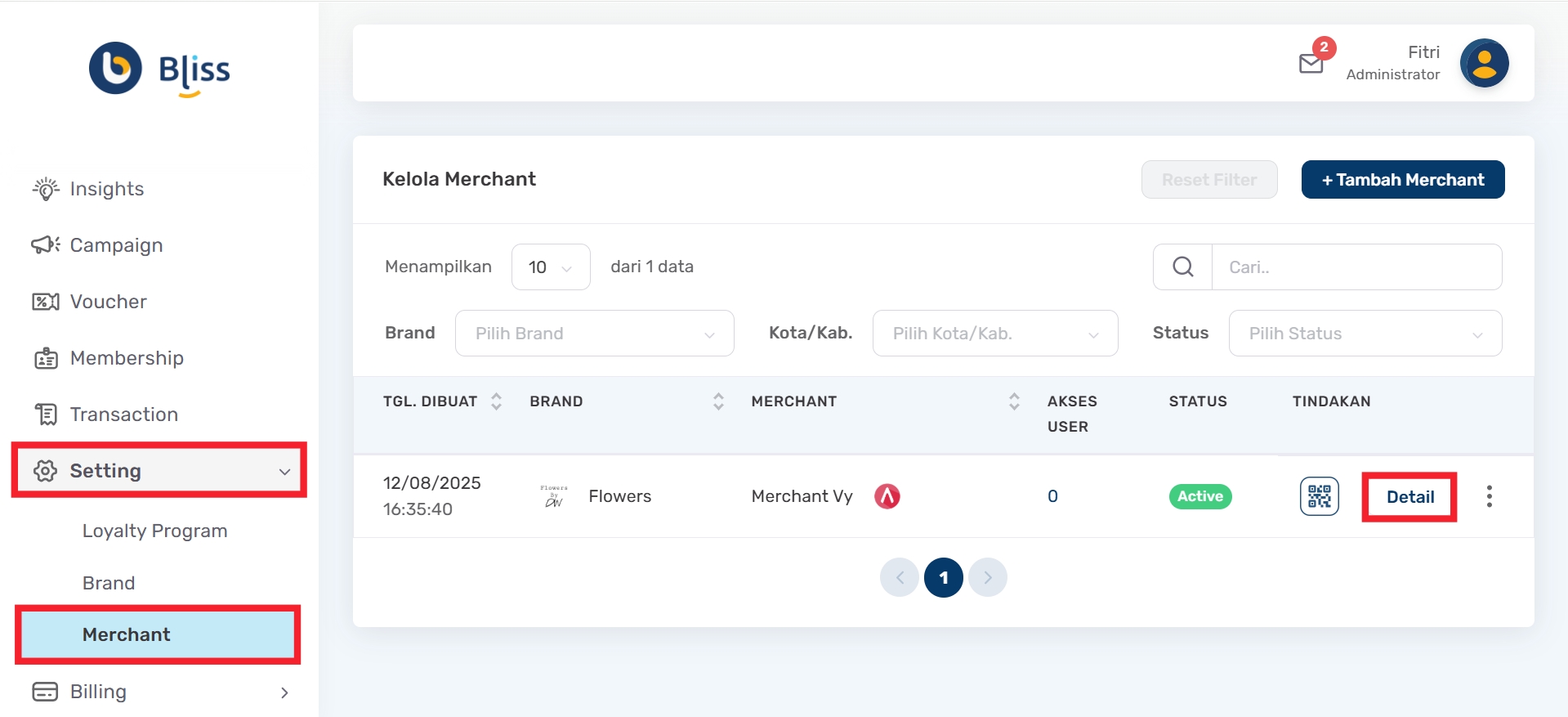Open the Pilih Status dropdown
Image resolution: width=1568 pixels, height=717 pixels.
coord(1365,334)
